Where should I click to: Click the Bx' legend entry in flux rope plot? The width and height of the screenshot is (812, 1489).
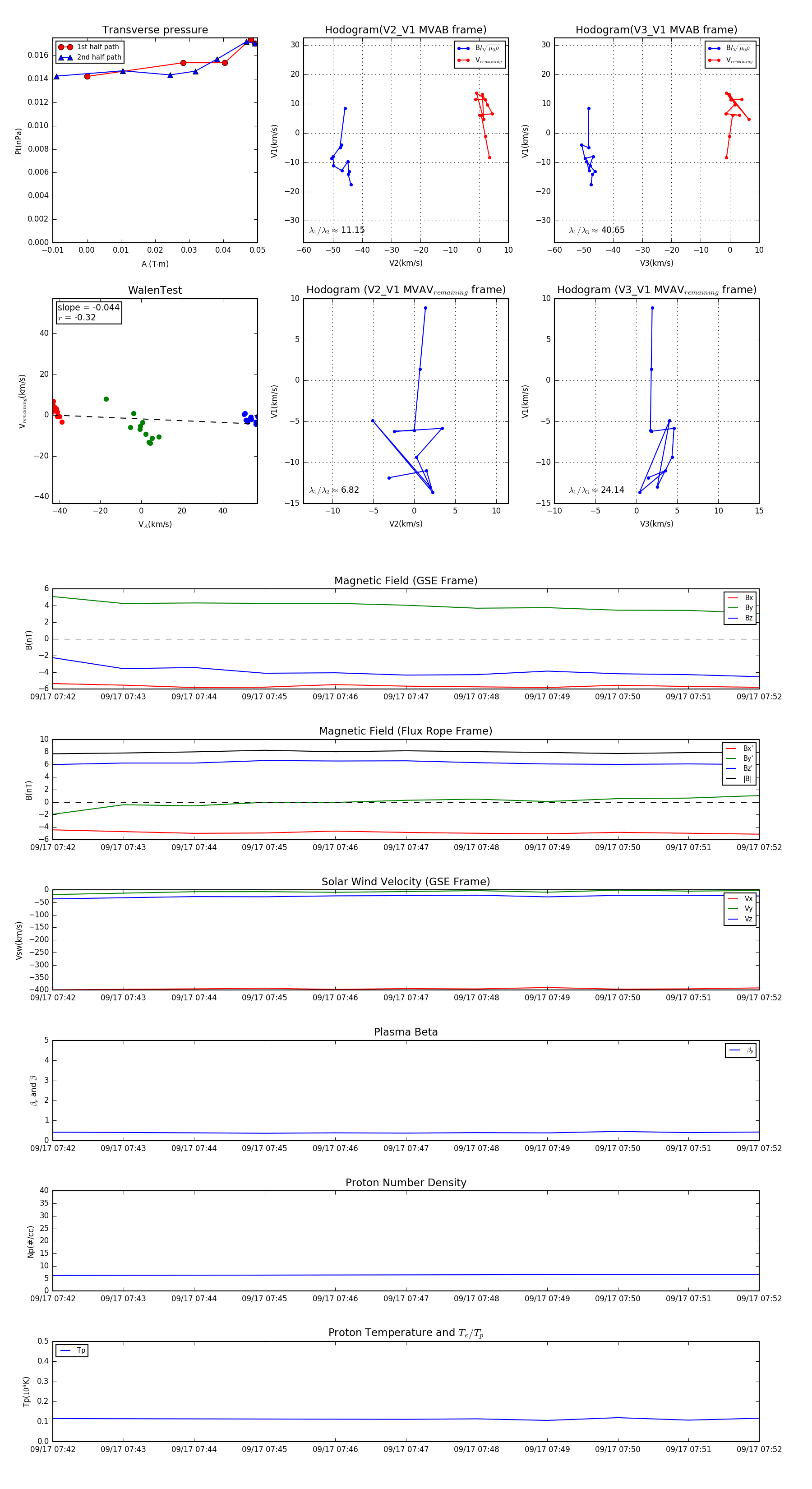point(740,748)
